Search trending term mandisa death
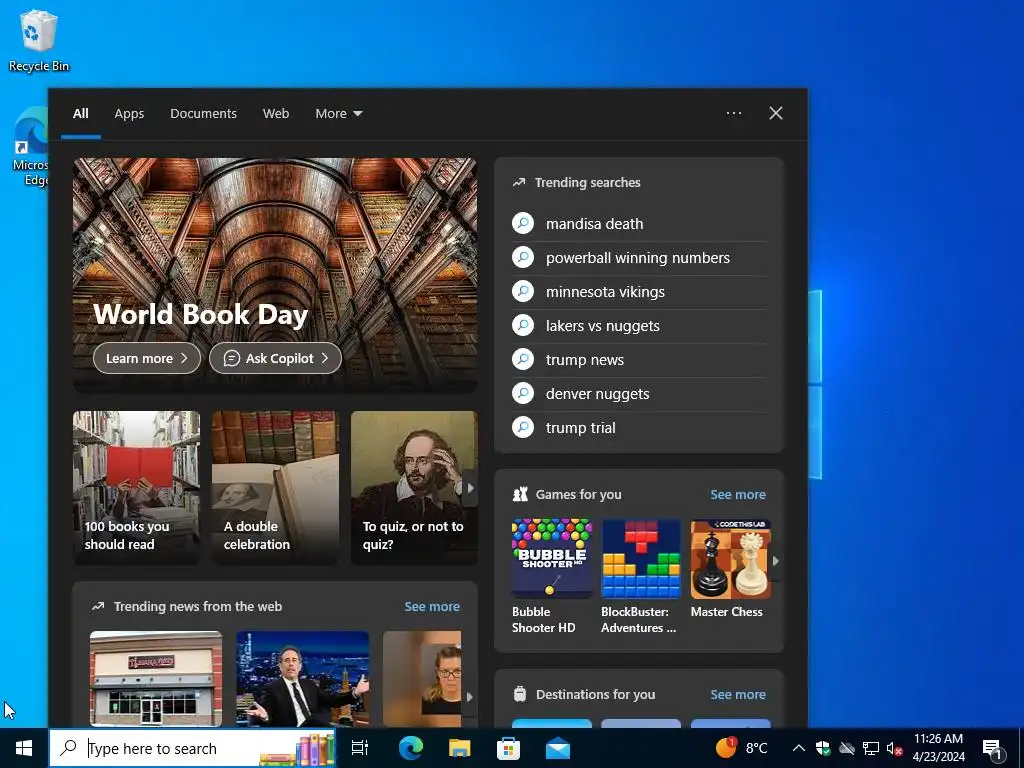Viewport: 1024px width, 768px height. coord(639,223)
